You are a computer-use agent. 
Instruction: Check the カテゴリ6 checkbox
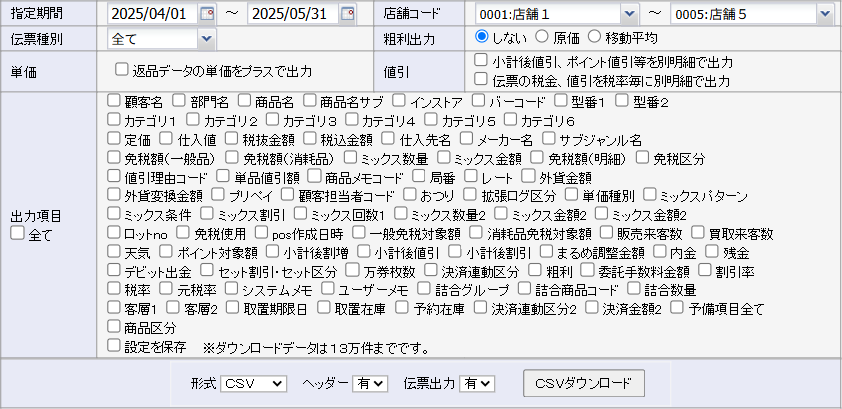tap(510, 119)
